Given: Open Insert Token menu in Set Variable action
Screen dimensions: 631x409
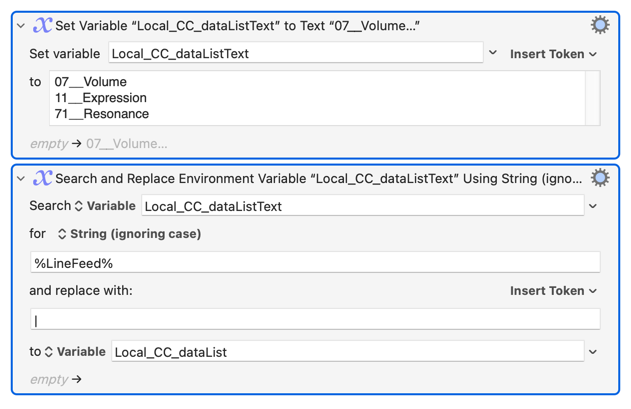Looking at the screenshot, I should (553, 54).
